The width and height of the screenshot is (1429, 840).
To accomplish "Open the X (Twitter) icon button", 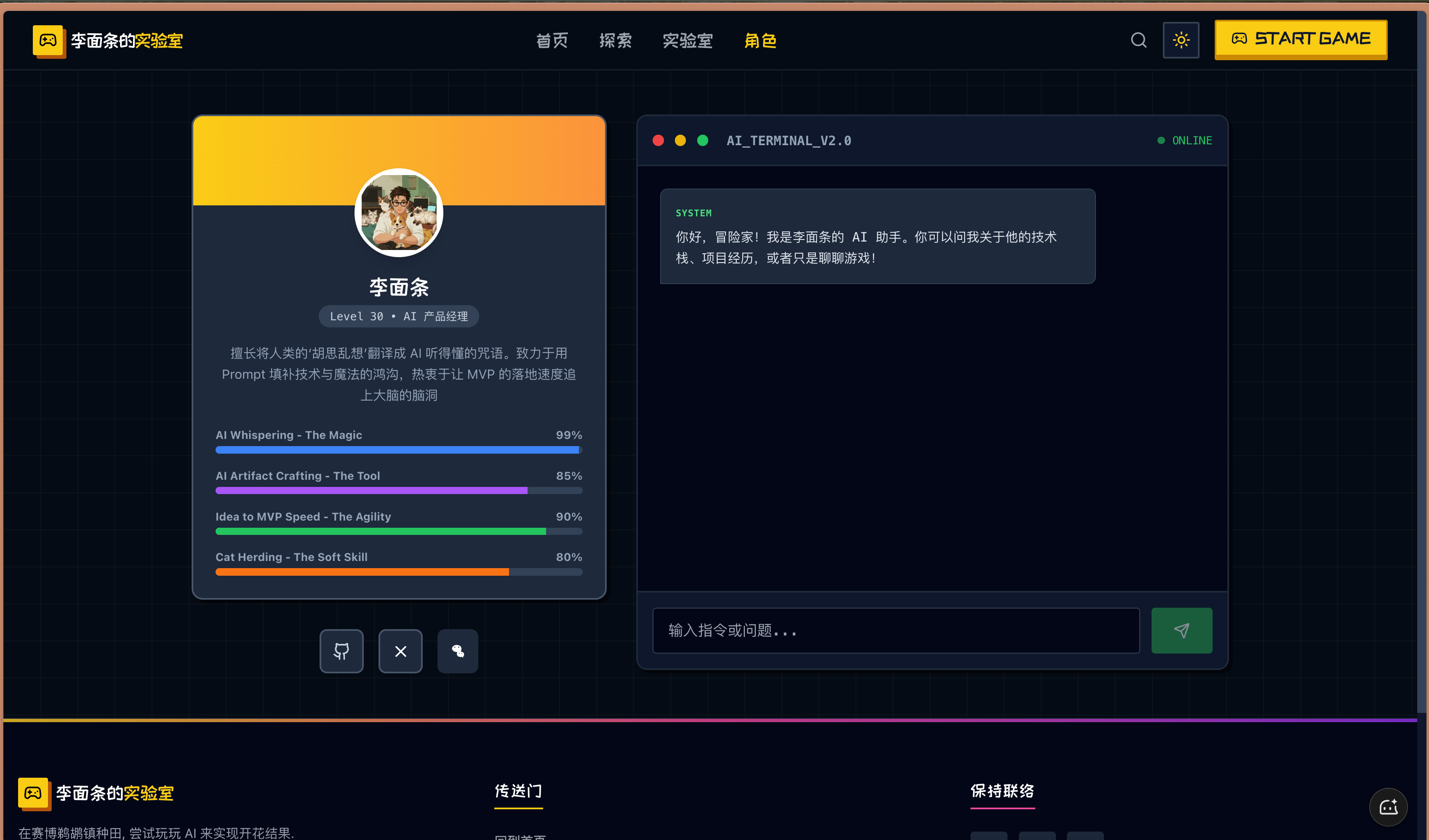I will click(x=400, y=651).
